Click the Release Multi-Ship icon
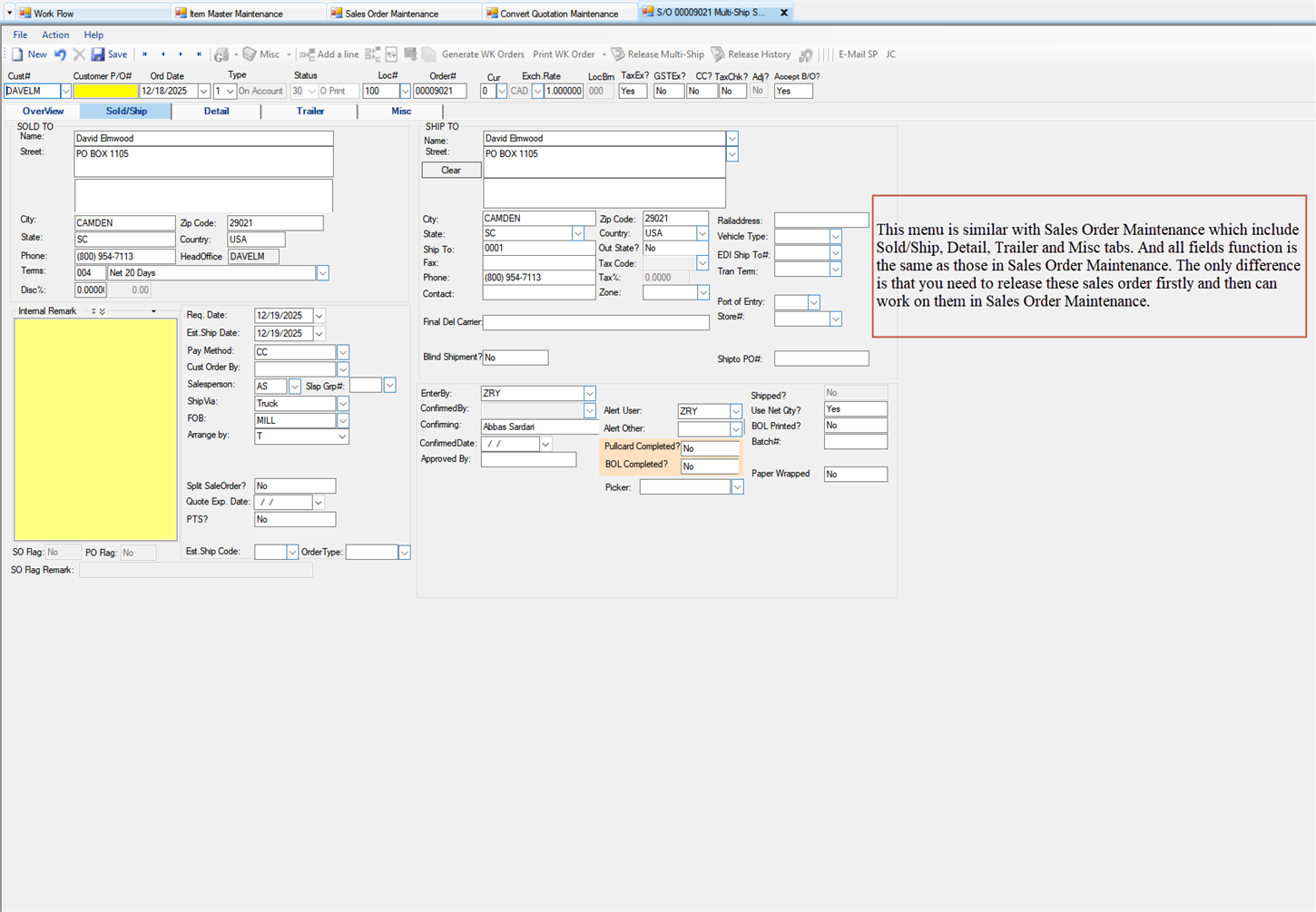The width and height of the screenshot is (1316, 912). click(618, 54)
